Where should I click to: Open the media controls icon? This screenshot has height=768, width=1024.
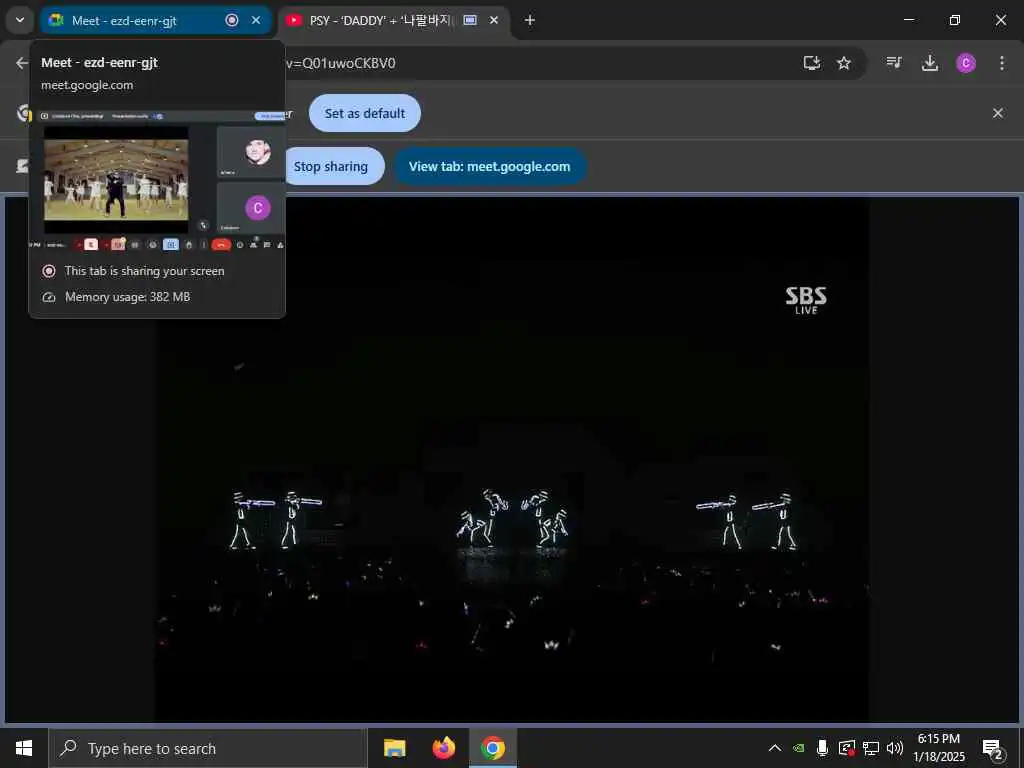point(894,63)
